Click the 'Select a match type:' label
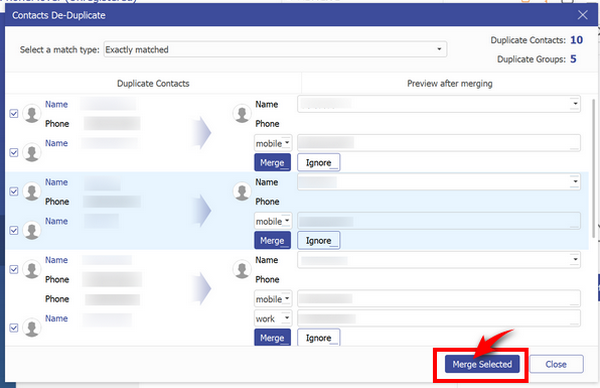600x388 pixels. click(59, 50)
